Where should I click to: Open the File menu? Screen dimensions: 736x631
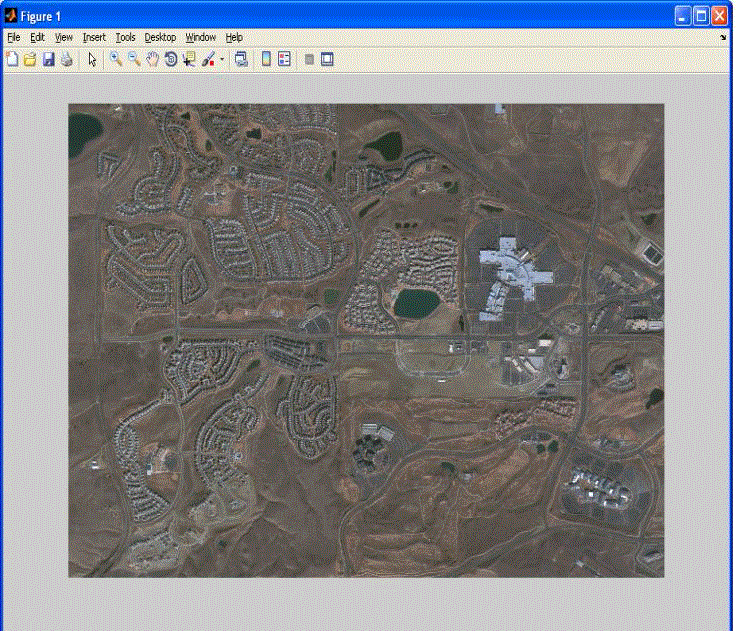13,37
